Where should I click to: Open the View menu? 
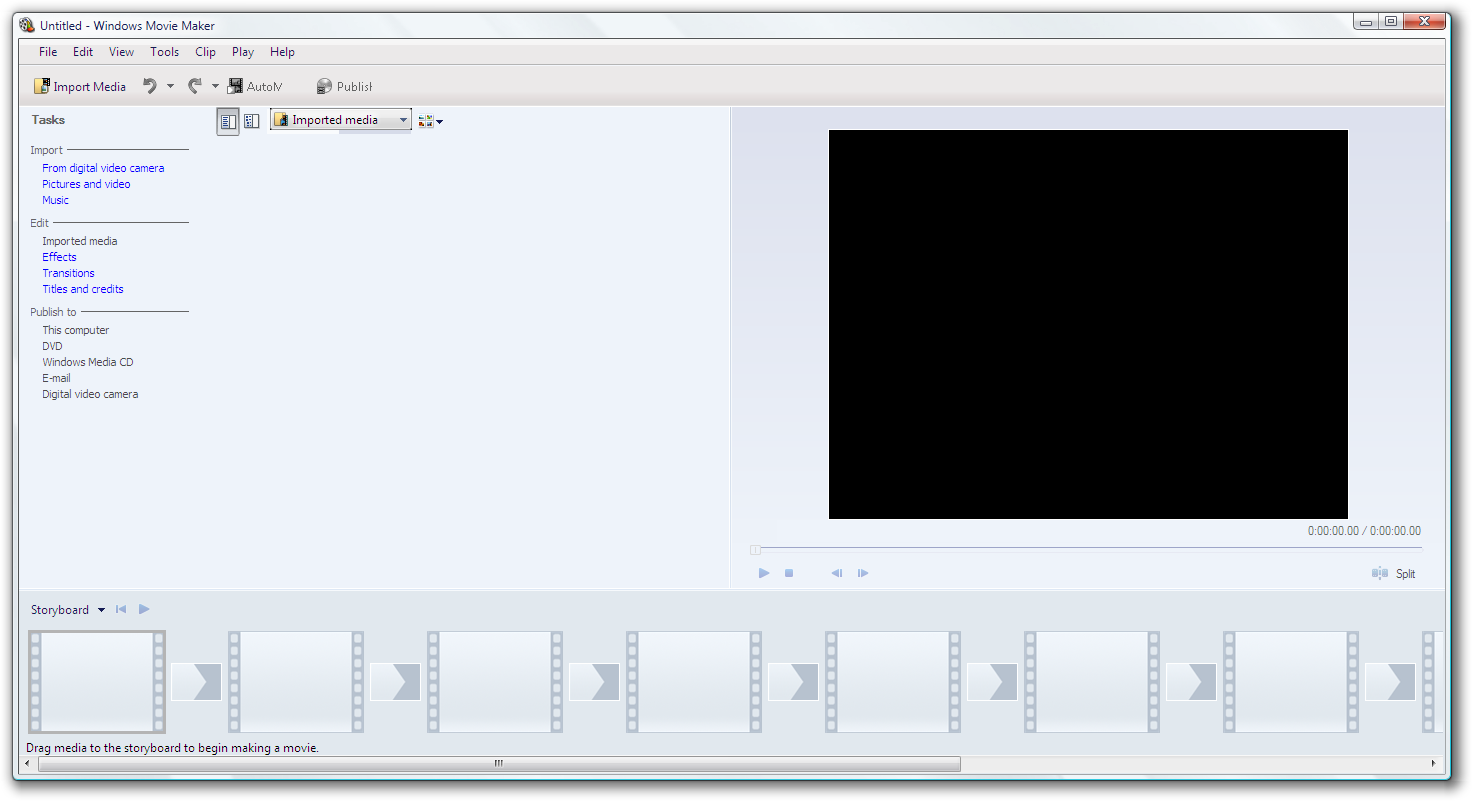click(121, 52)
